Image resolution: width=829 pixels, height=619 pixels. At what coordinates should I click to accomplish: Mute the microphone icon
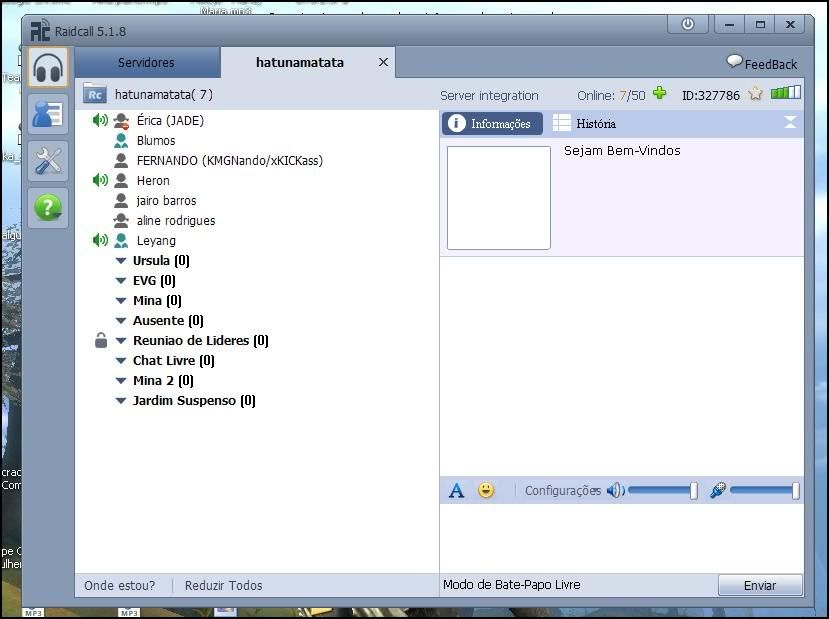(717, 490)
